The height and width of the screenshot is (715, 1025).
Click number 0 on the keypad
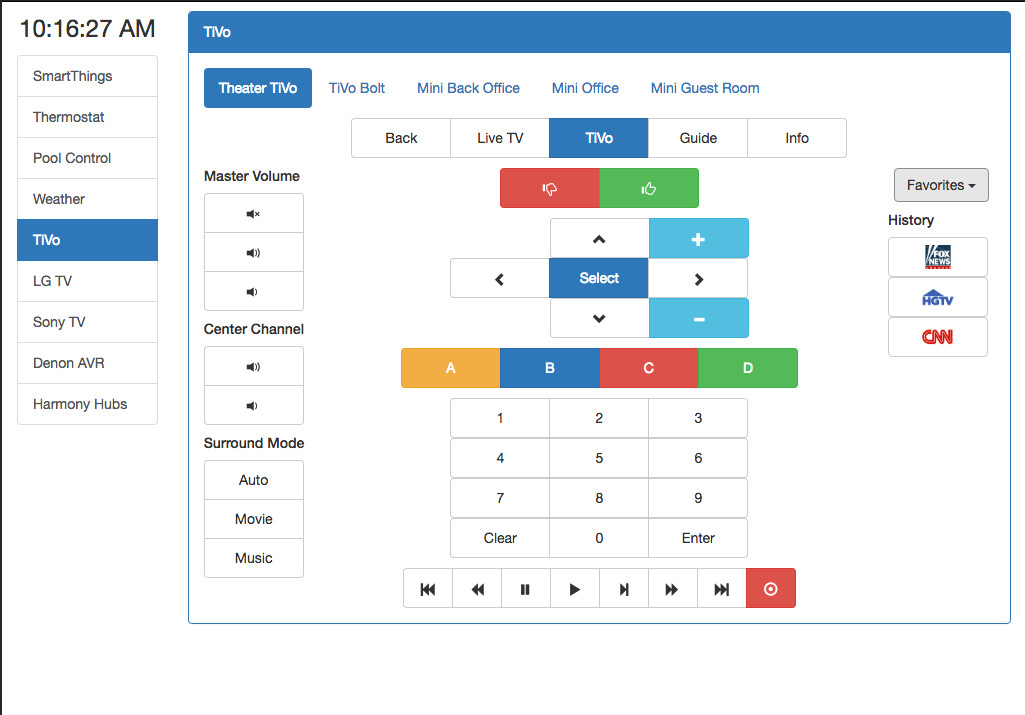pos(599,538)
